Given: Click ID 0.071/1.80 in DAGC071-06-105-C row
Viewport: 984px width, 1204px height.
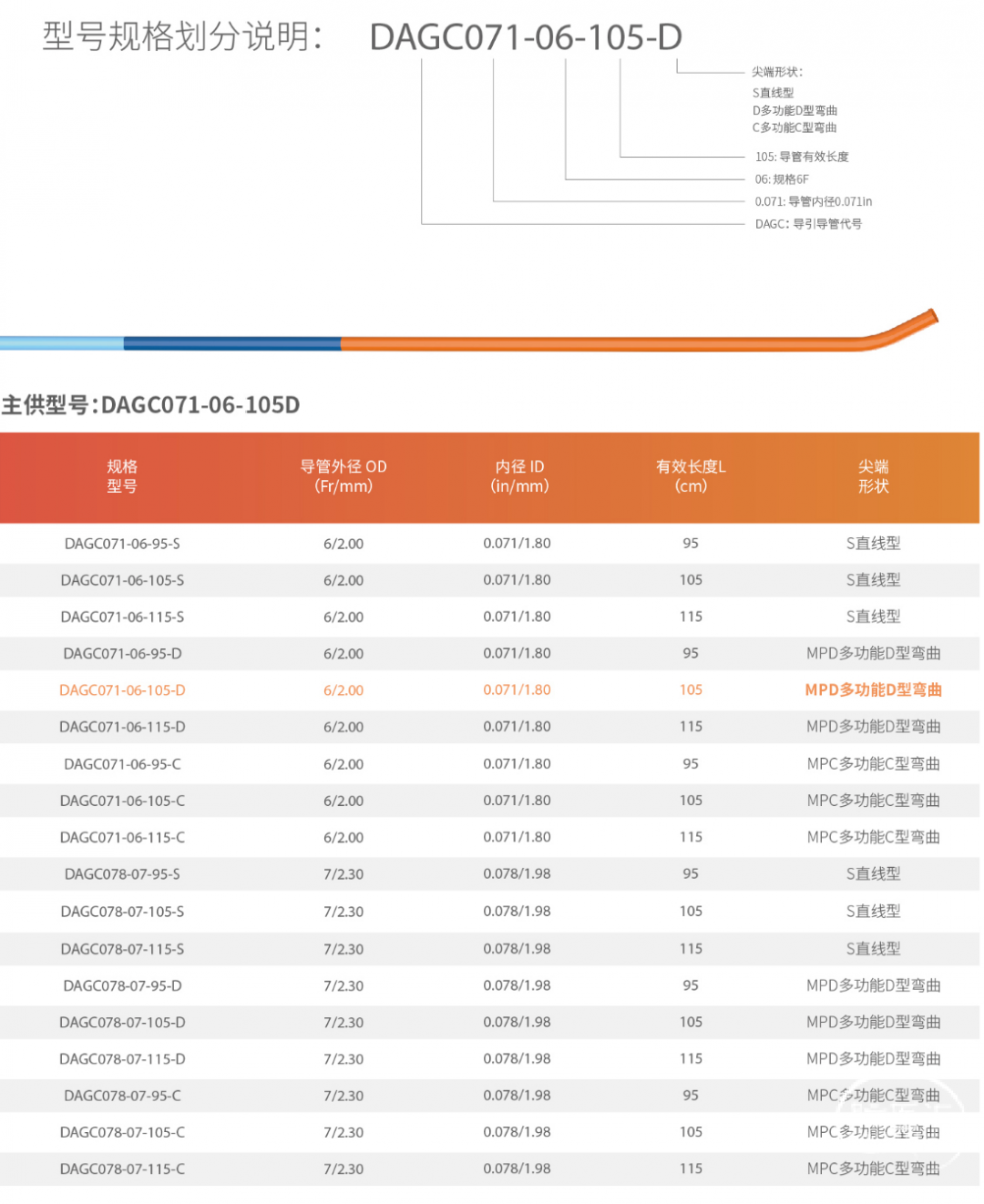Looking at the screenshot, I should 517,801.
